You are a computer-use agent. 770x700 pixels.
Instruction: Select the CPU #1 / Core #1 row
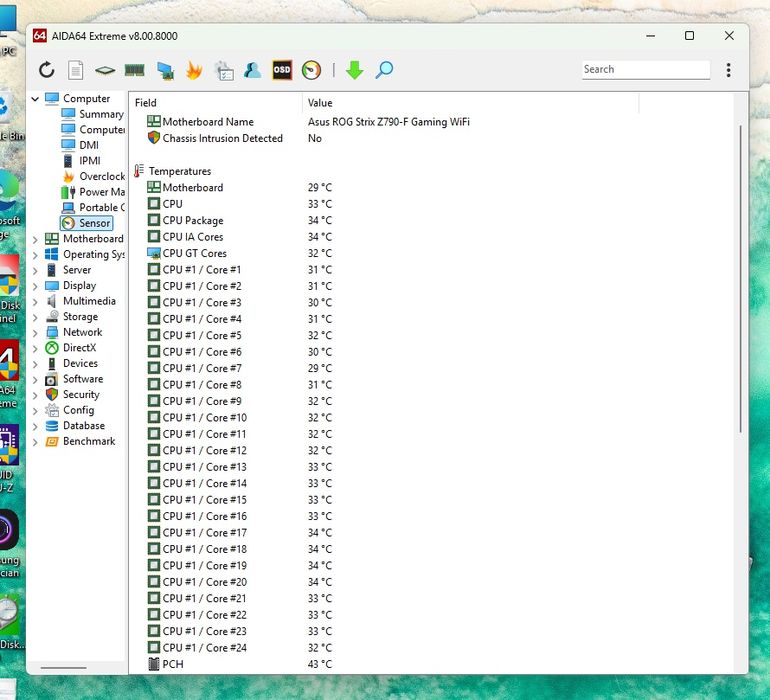(x=384, y=270)
